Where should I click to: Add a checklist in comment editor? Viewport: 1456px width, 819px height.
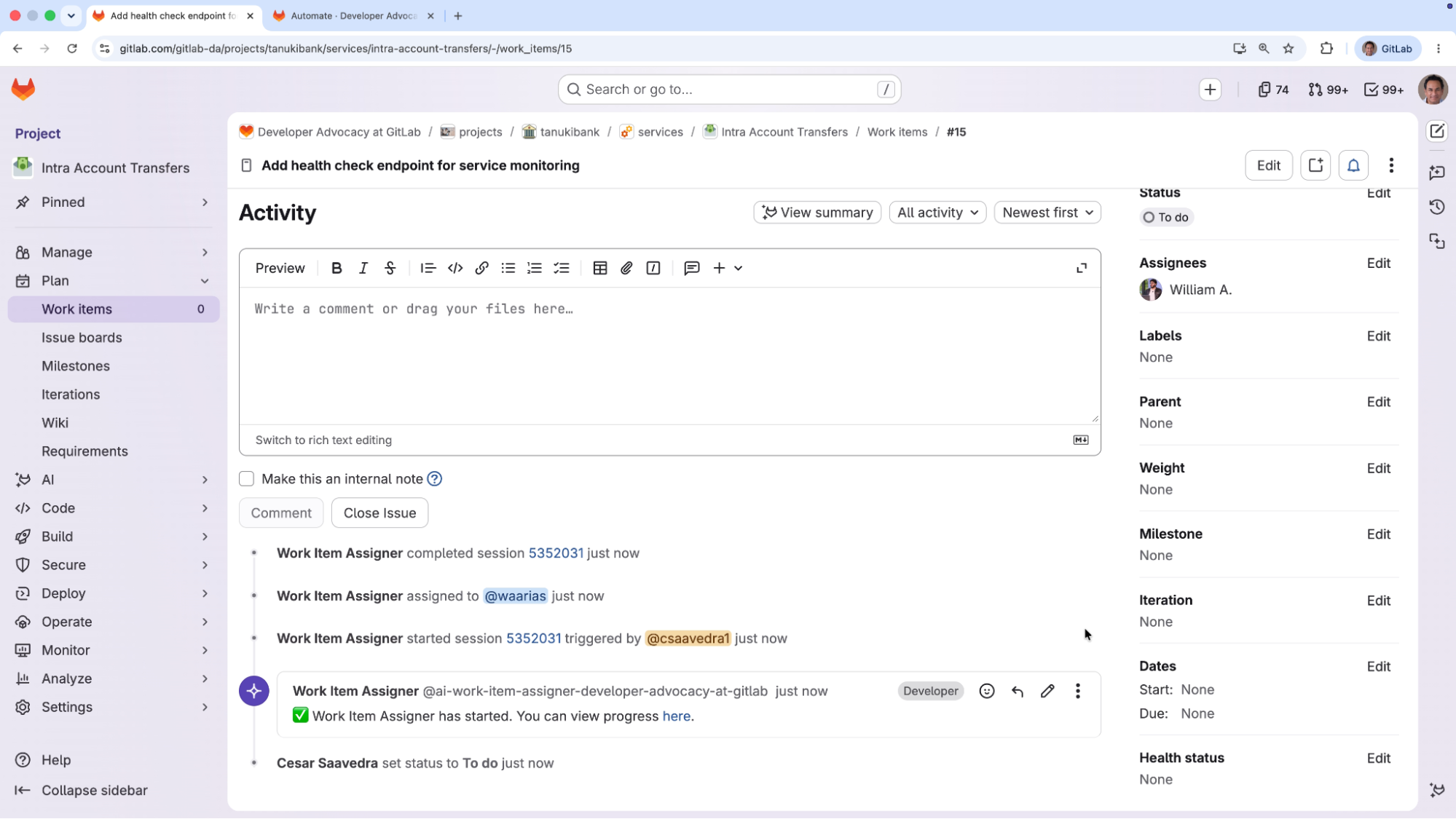(x=562, y=269)
